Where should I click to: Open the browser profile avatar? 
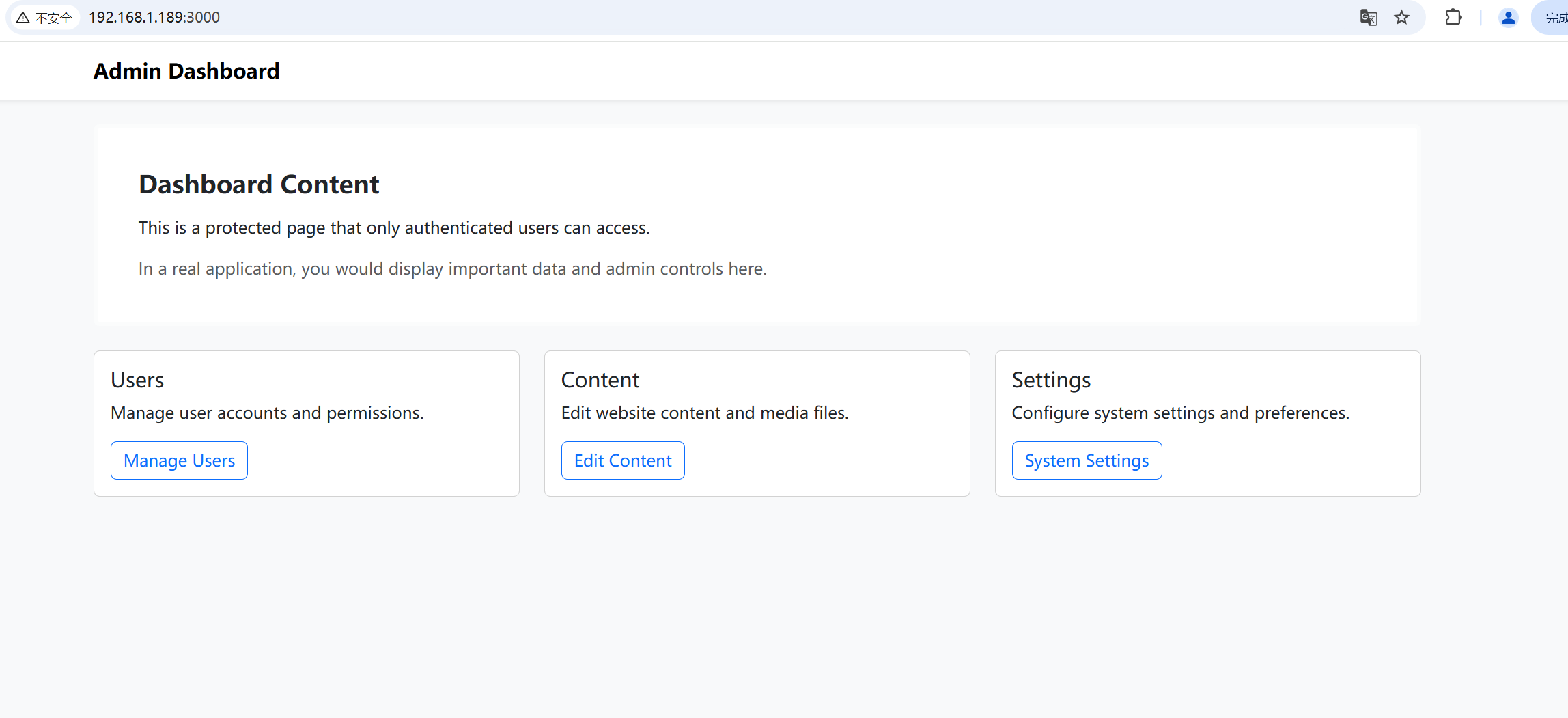click(1508, 18)
